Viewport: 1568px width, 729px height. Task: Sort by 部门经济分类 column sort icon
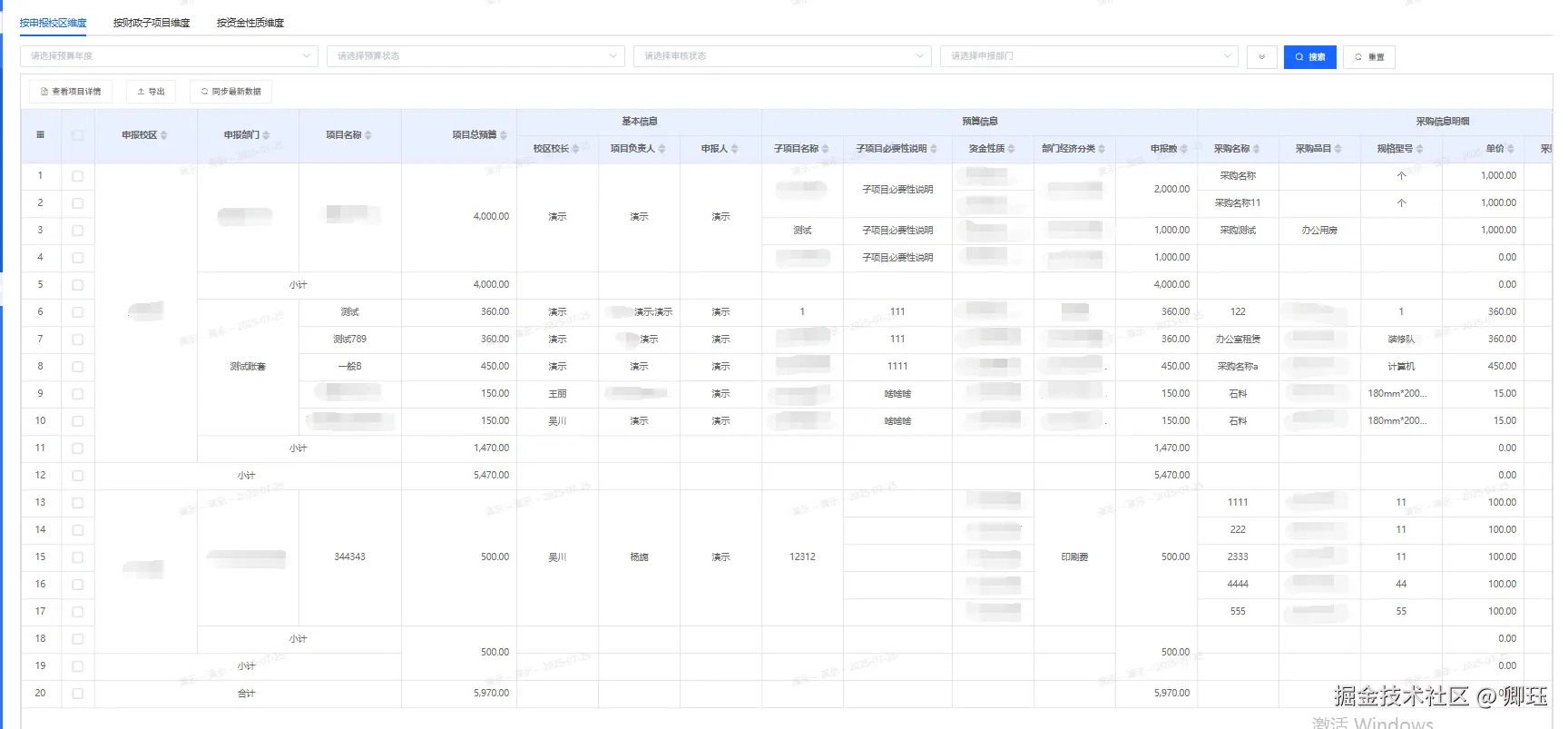click(1102, 149)
